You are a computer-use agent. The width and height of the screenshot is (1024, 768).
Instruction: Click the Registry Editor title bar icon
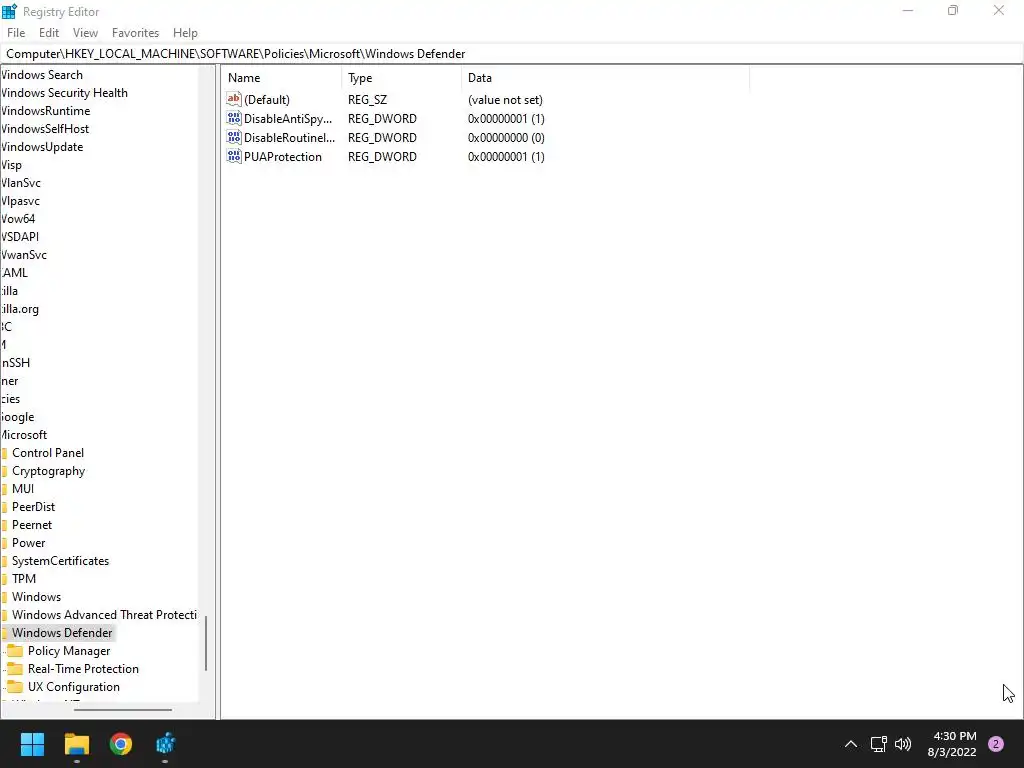[x=9, y=11]
